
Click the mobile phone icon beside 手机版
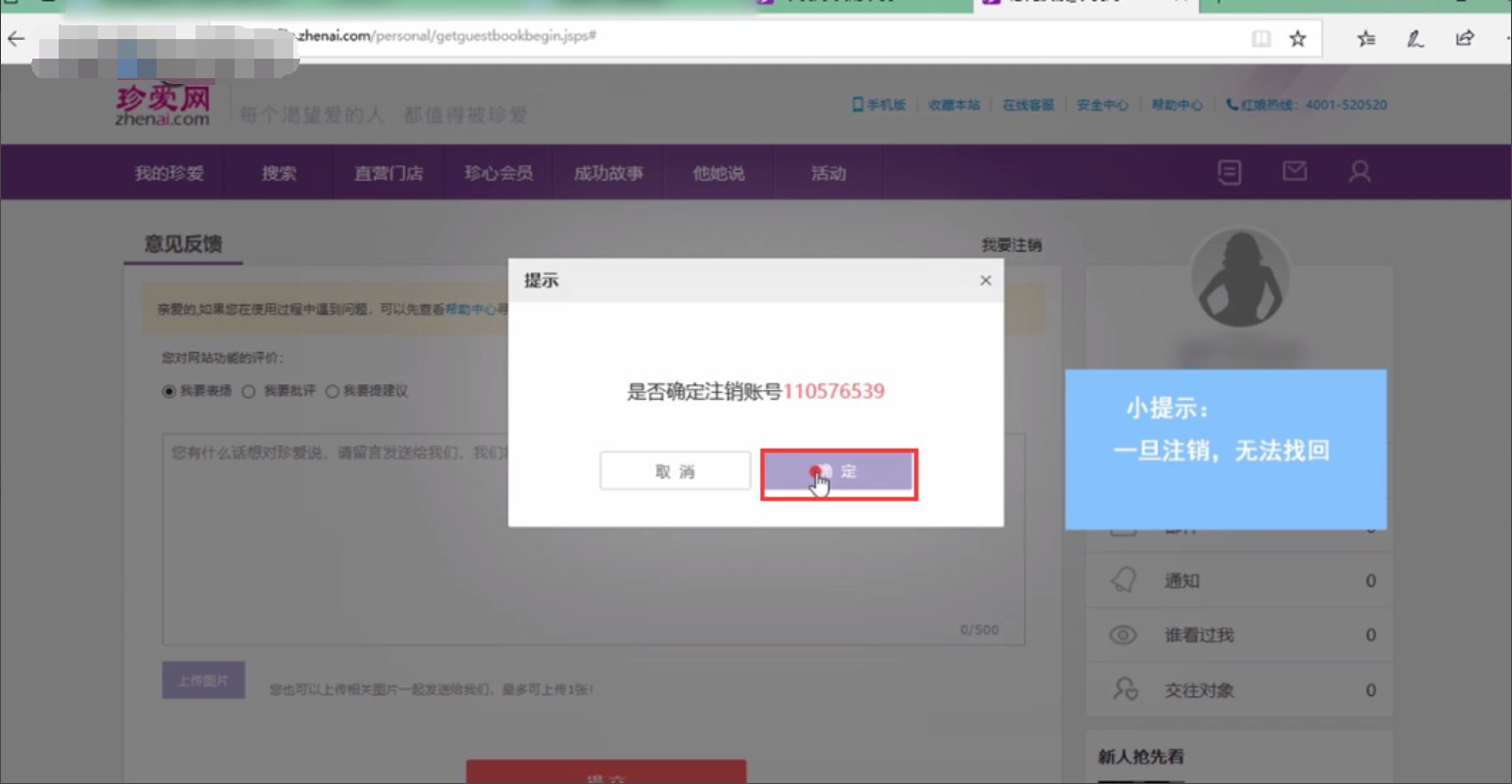pyautogui.click(x=856, y=105)
